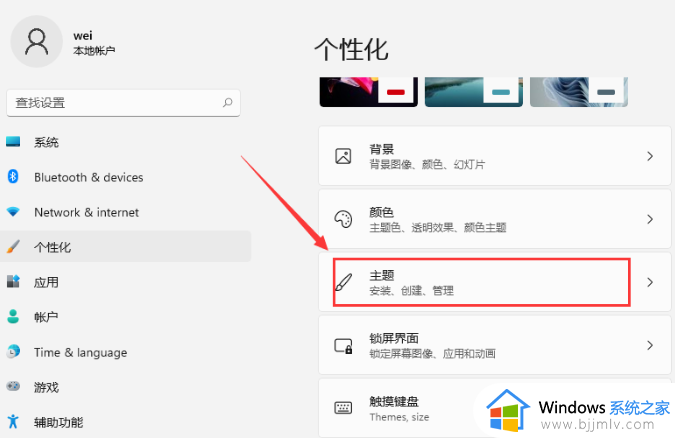This screenshot has width=675, height=438.
Task: Click the Network wifi icon in sidebar
Action: 13,212
